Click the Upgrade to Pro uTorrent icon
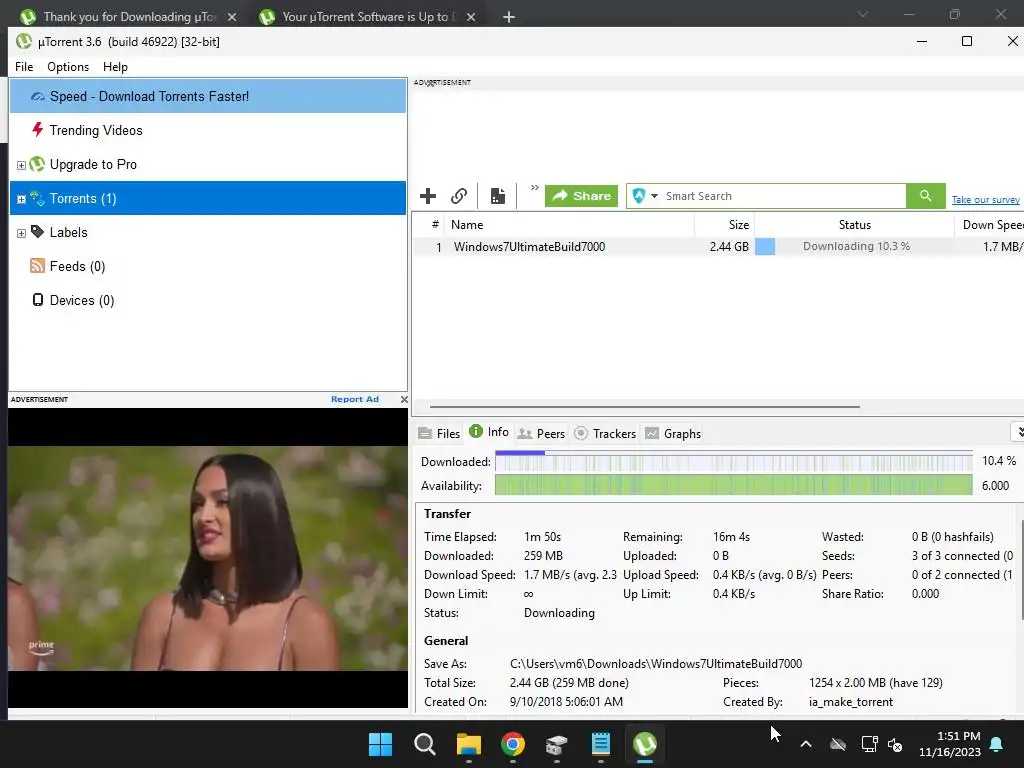This screenshot has width=1024, height=768. (x=37, y=164)
